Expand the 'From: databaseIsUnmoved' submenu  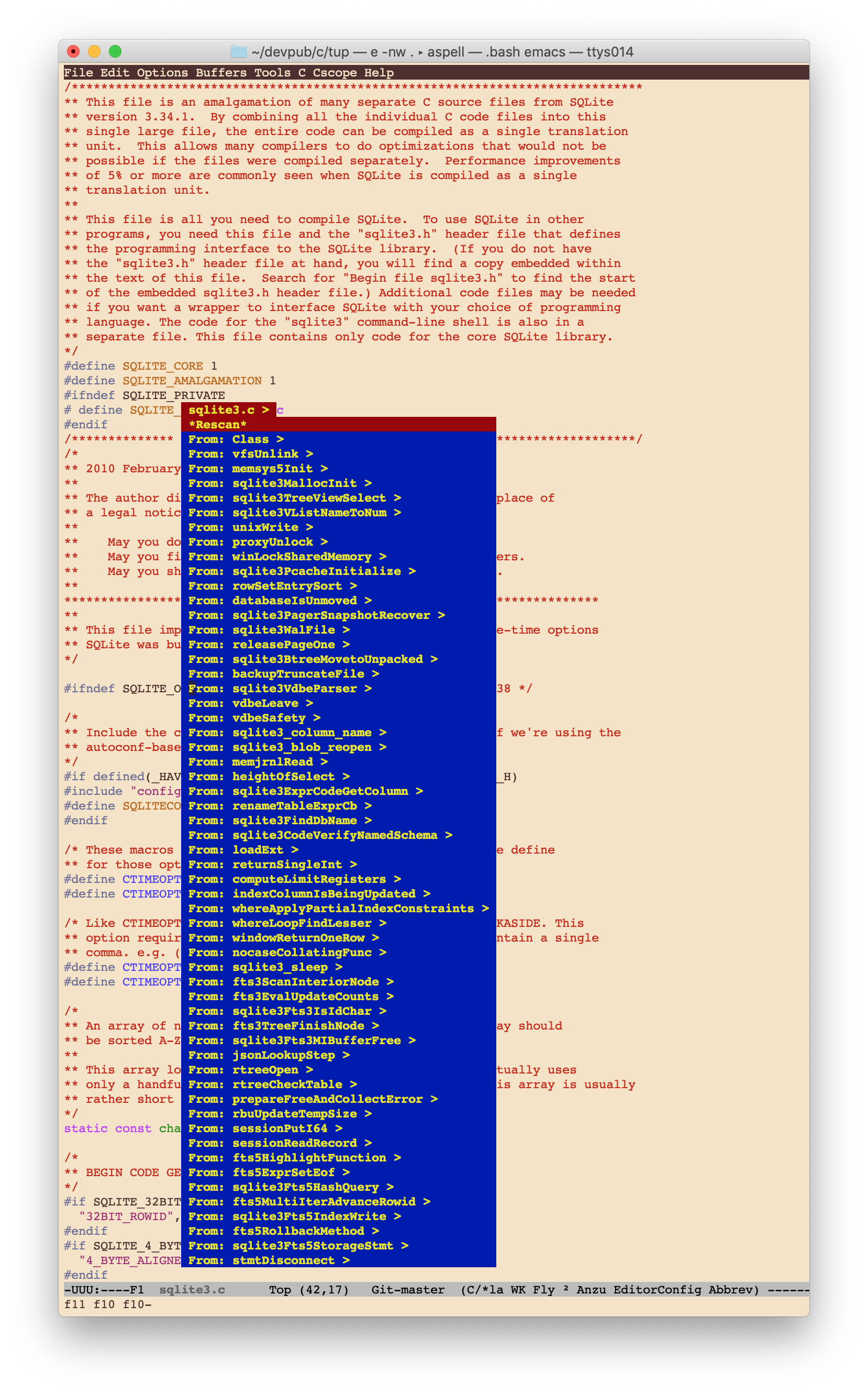pos(339,601)
